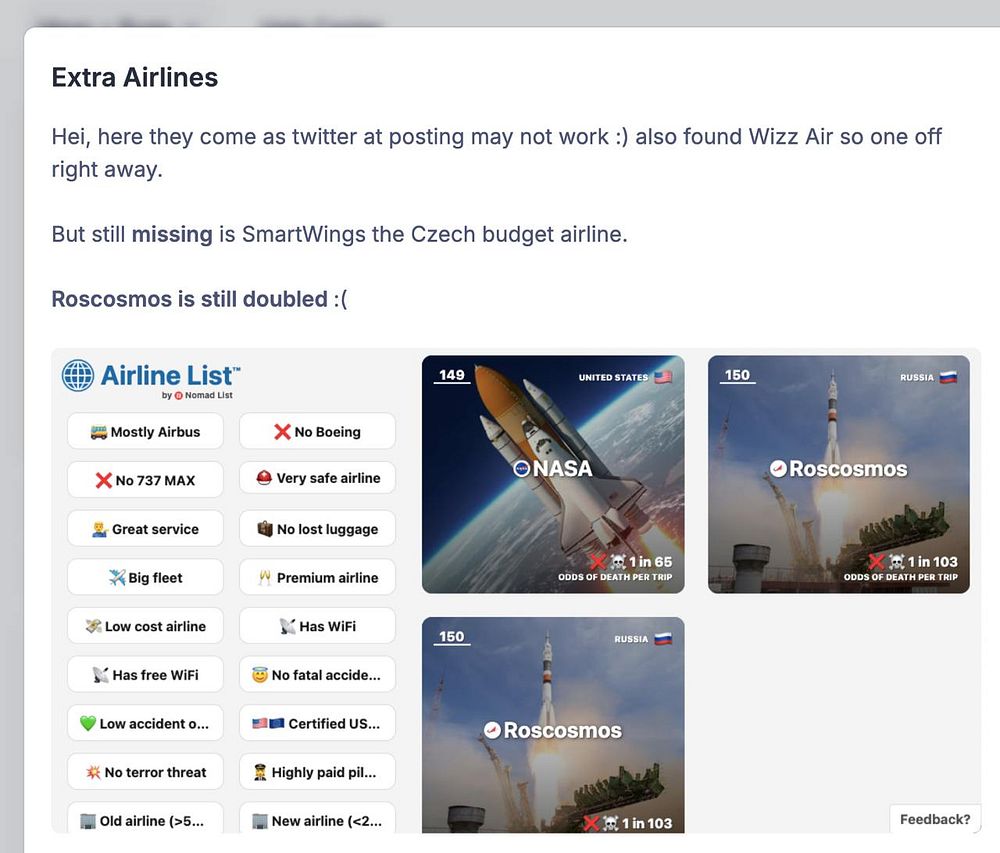Click the Highly paid pilots filter
Image resolution: width=1000 pixels, height=853 pixels.
(x=317, y=772)
